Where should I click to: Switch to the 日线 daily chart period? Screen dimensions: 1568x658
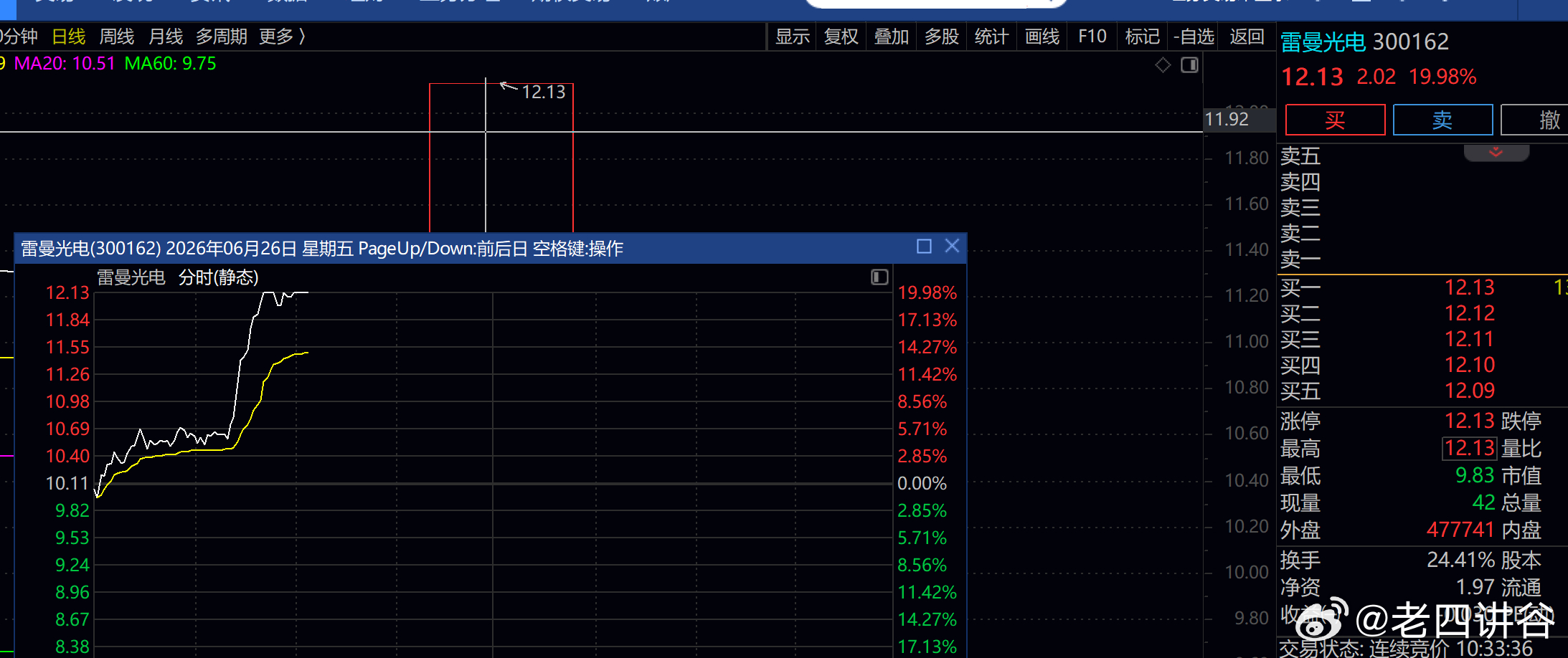pyautogui.click(x=69, y=37)
